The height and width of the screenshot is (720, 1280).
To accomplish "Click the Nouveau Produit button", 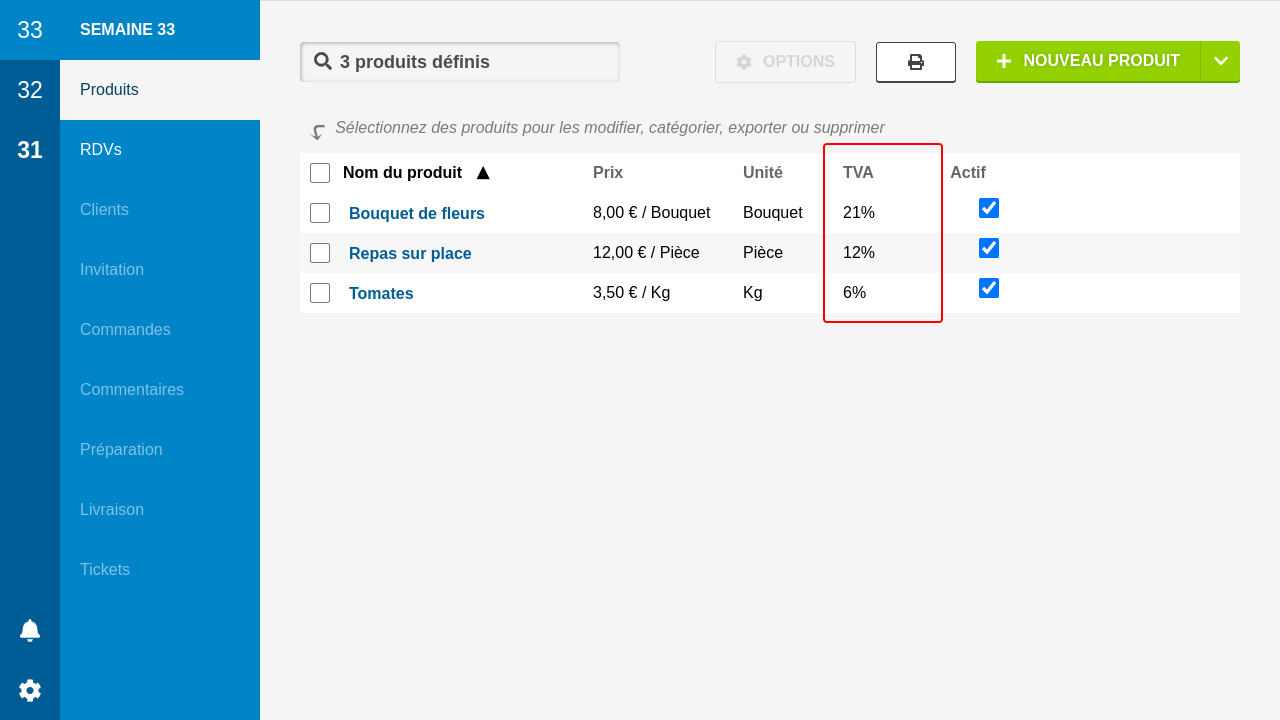I will click(1088, 61).
